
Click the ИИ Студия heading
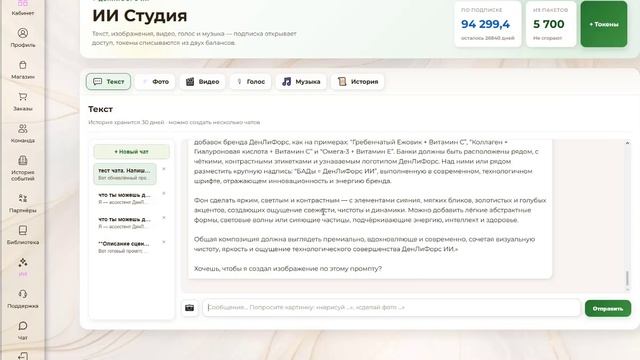tap(140, 16)
